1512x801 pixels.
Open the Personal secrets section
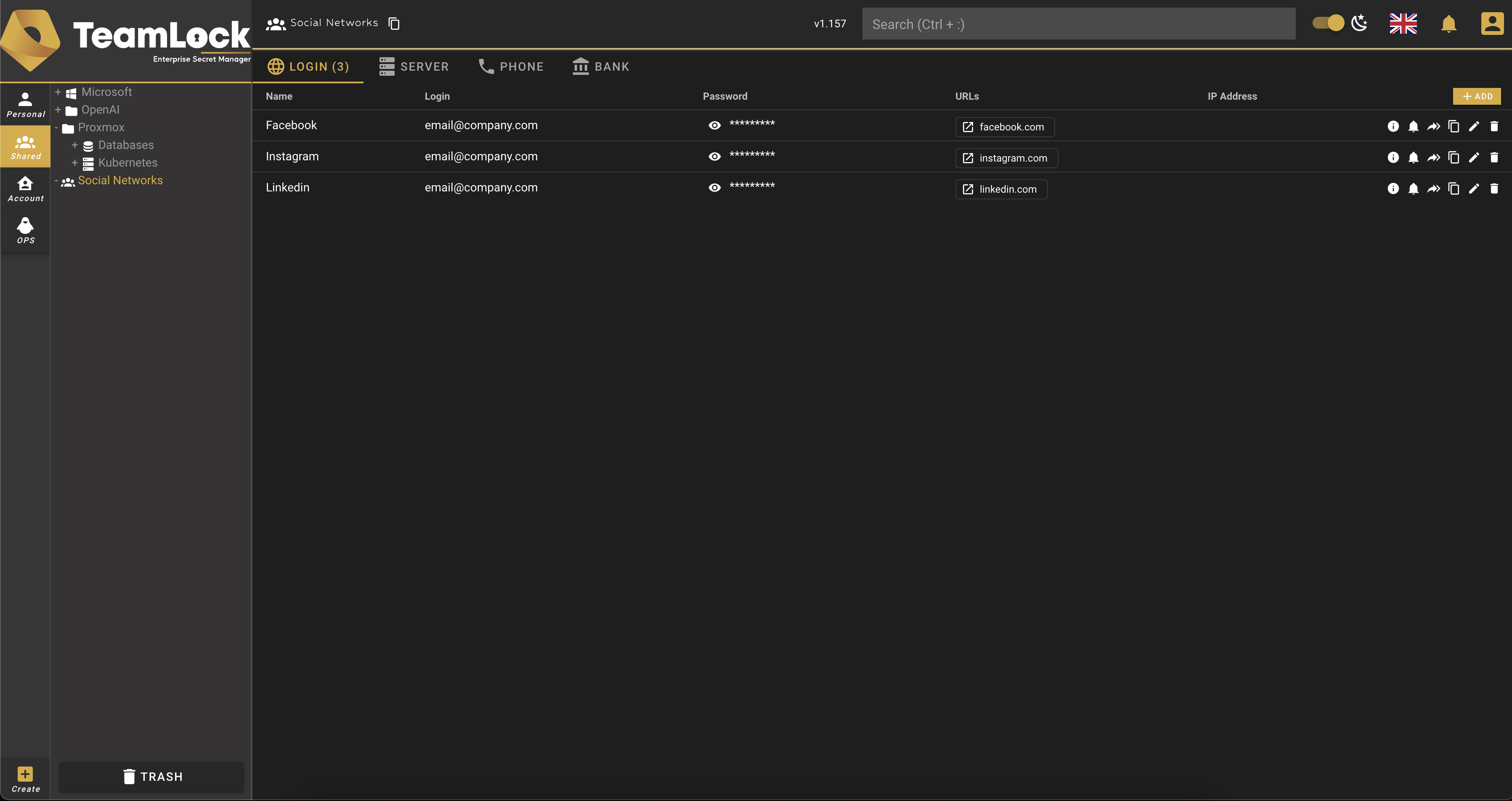(25, 104)
